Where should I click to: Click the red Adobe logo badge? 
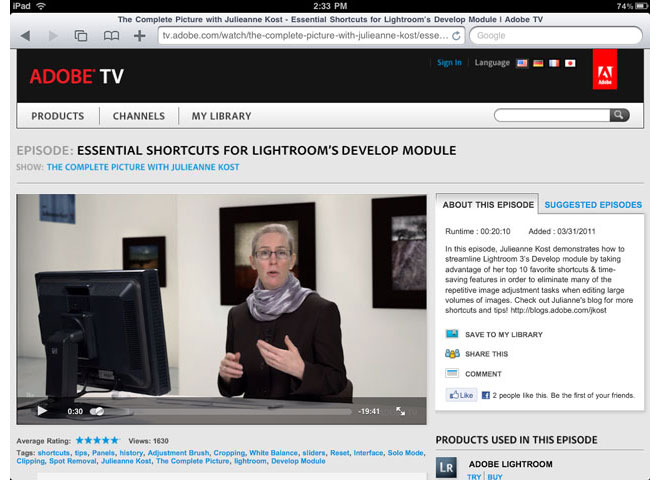[x=605, y=69]
